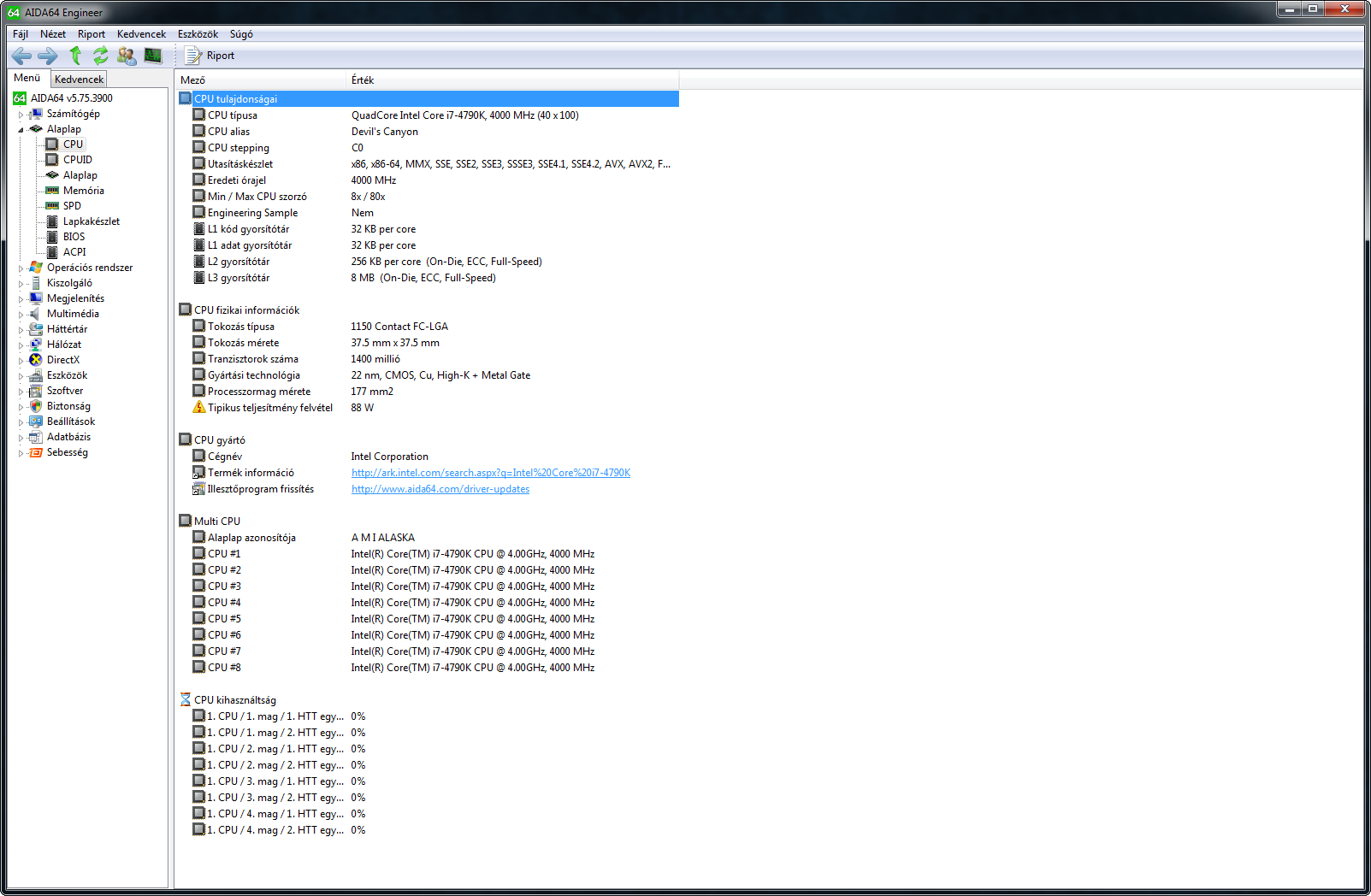Open the user management toolbar icon

(127, 56)
